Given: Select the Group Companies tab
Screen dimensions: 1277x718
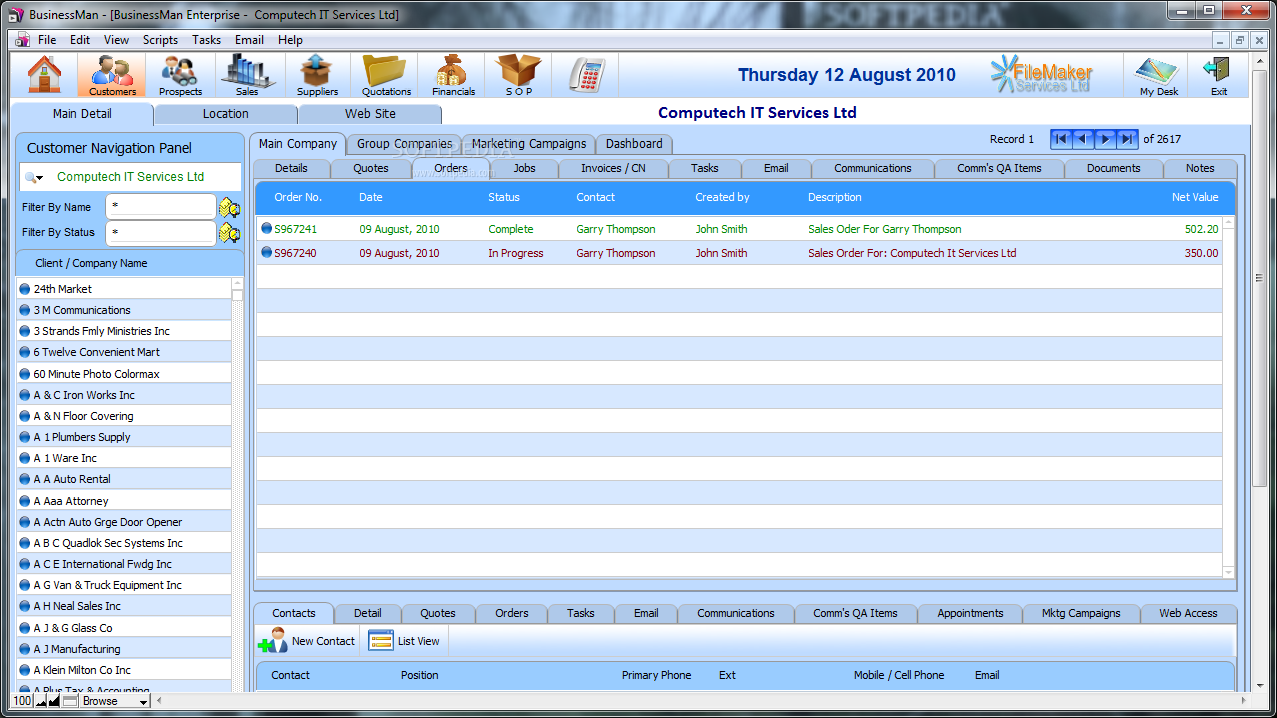Looking at the screenshot, I should pos(405,144).
